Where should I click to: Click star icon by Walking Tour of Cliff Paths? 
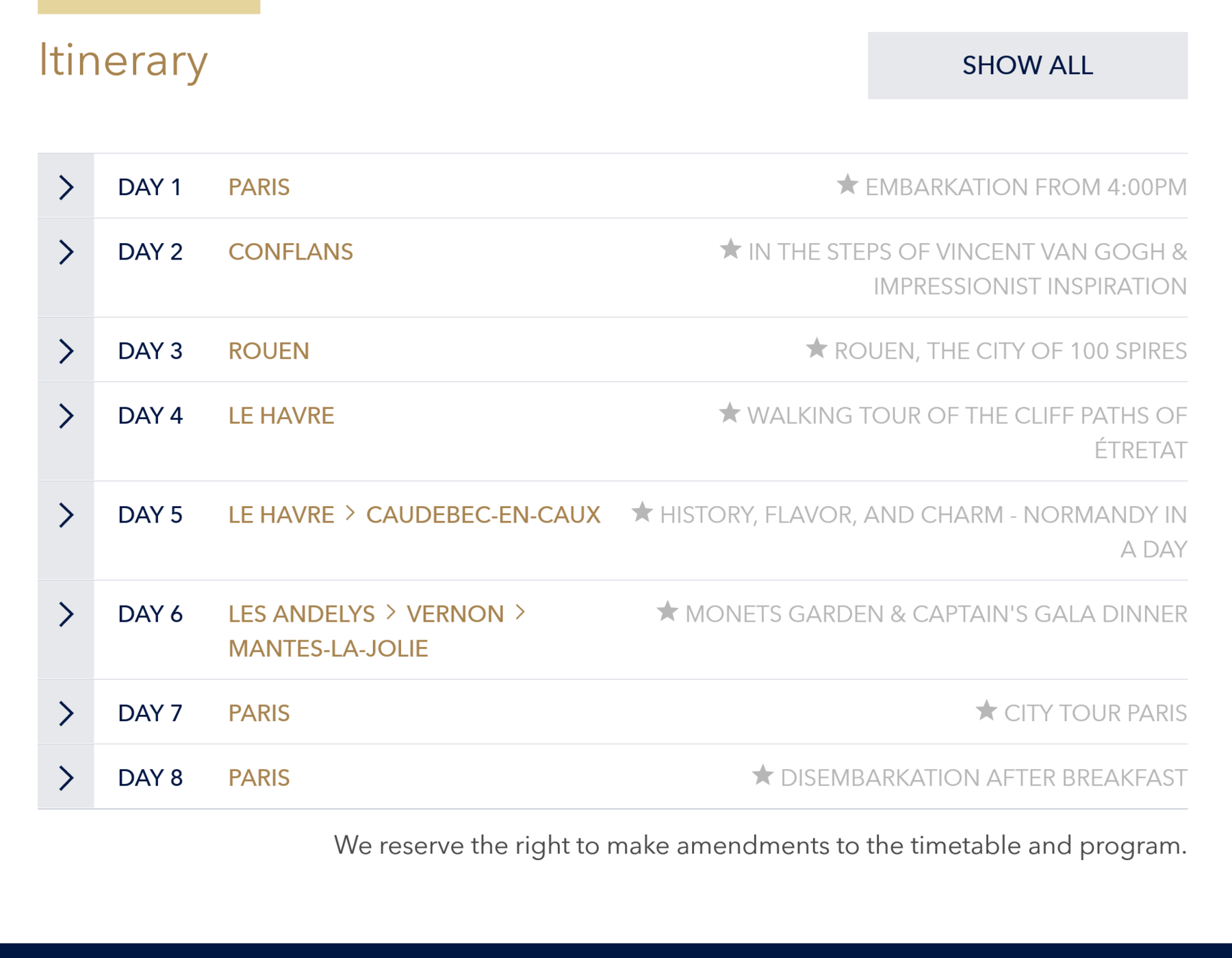point(729,413)
